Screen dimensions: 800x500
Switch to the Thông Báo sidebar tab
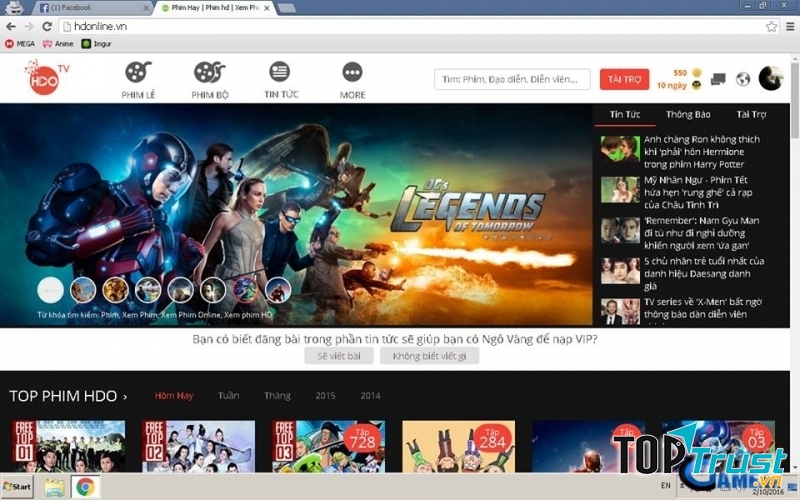click(688, 114)
